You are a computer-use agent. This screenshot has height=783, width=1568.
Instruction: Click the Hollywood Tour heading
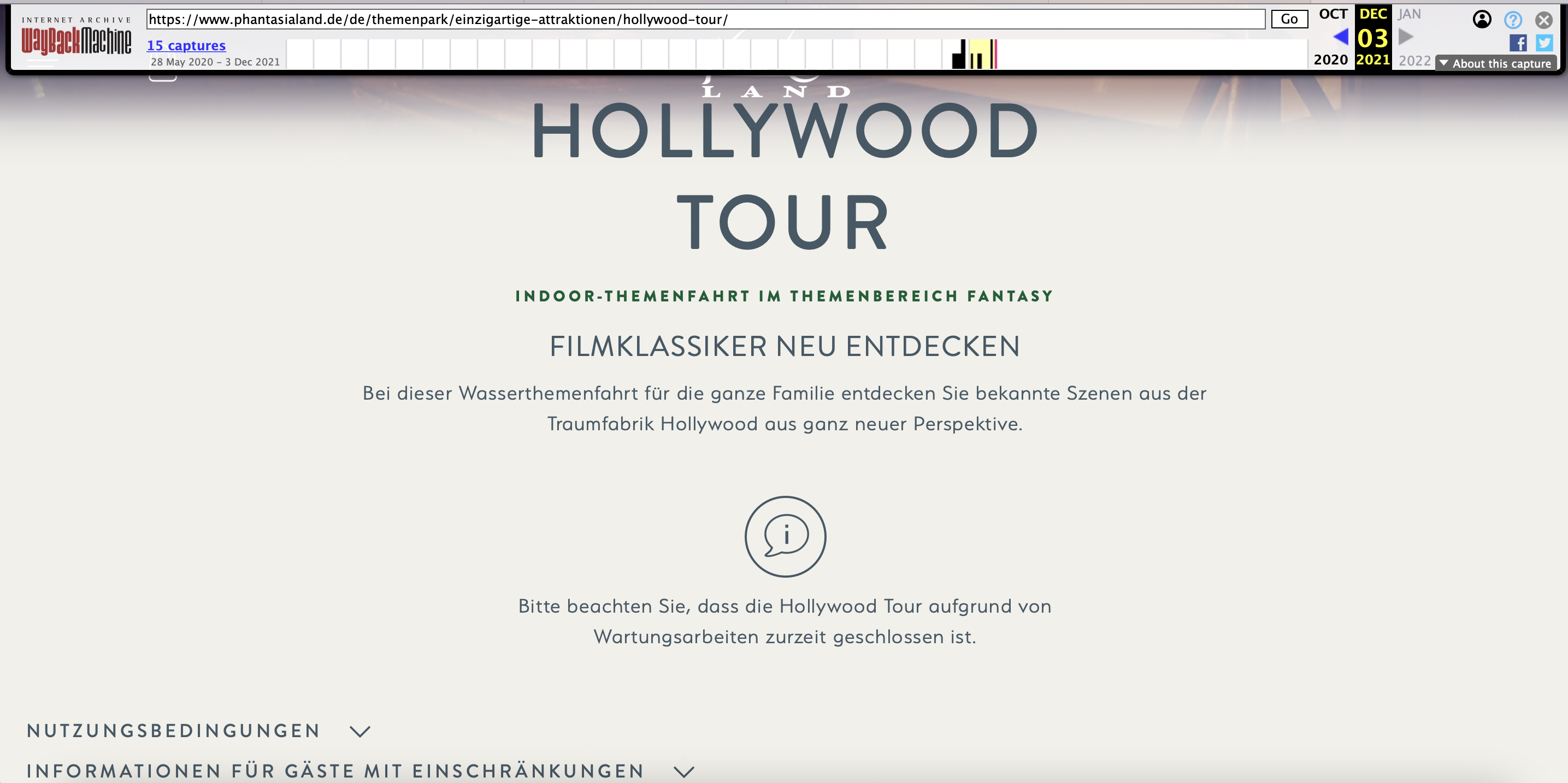pyautogui.click(x=785, y=176)
